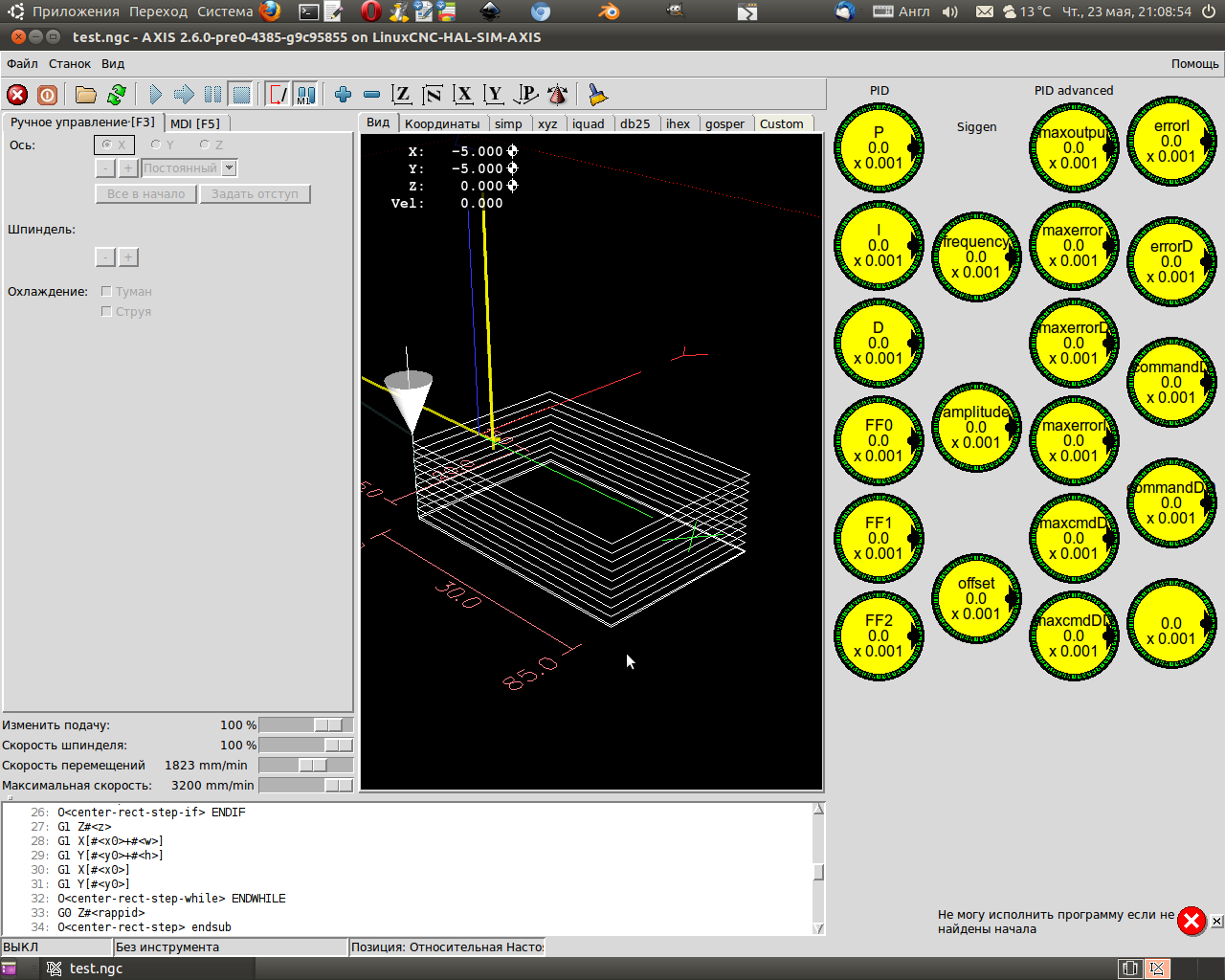Switch to top-down Z view

click(x=402, y=95)
